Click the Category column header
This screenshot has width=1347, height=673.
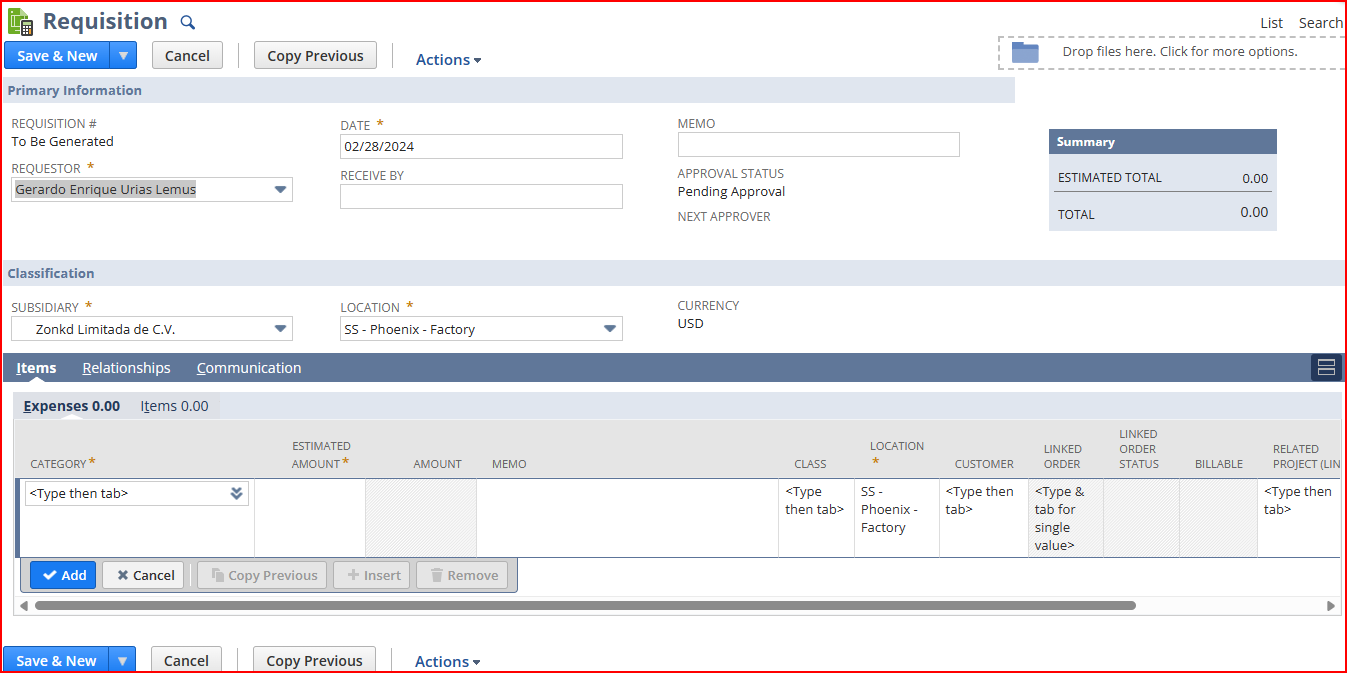(x=63, y=463)
